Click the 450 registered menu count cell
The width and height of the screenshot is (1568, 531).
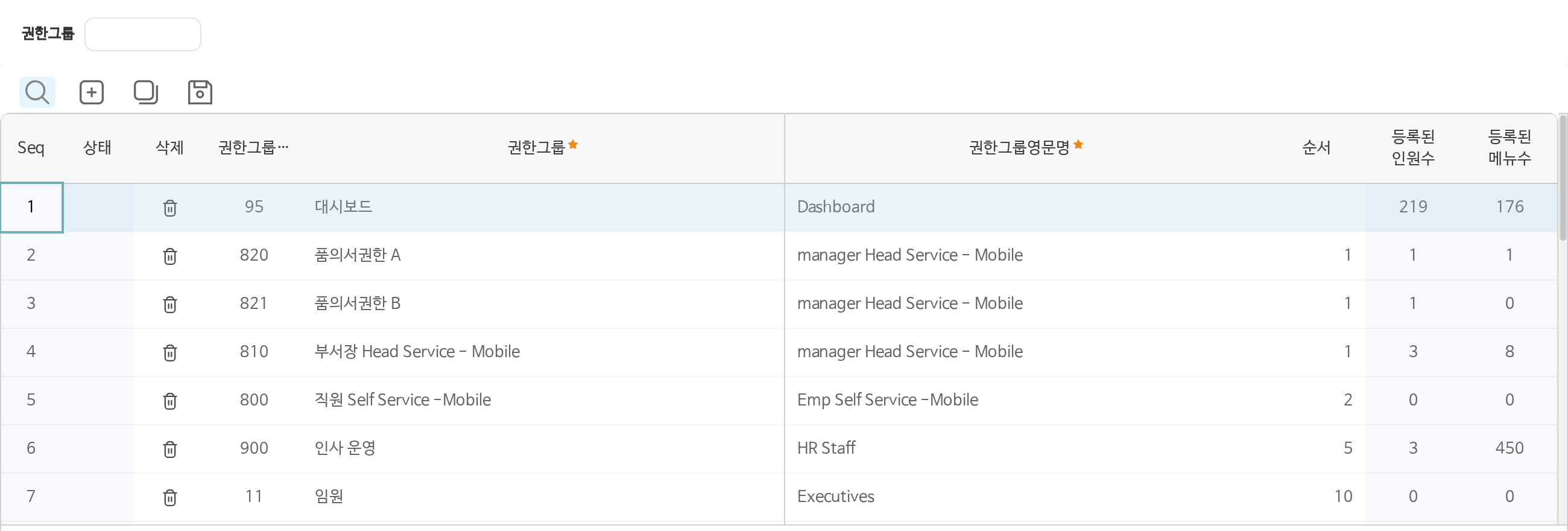tap(1510, 448)
